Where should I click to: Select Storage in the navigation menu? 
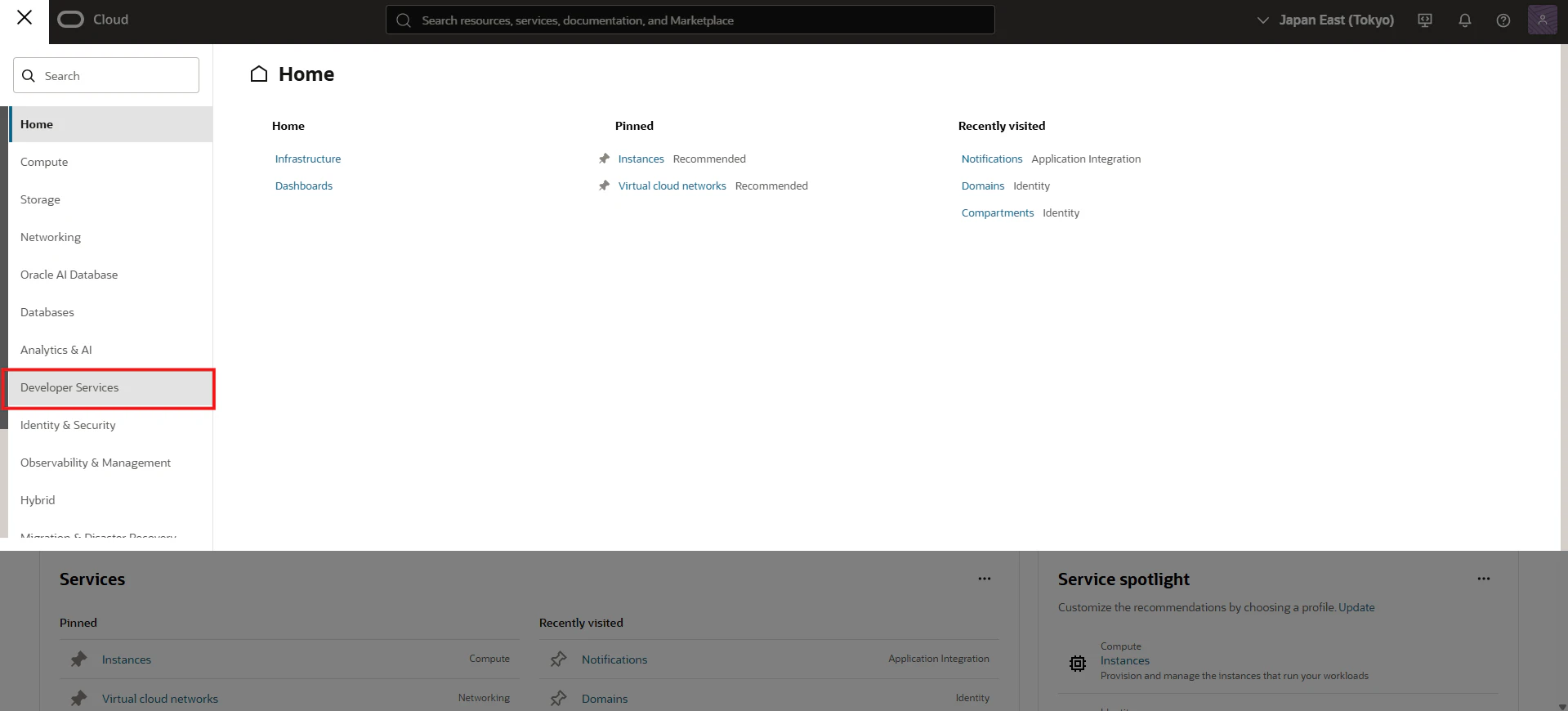[111, 199]
